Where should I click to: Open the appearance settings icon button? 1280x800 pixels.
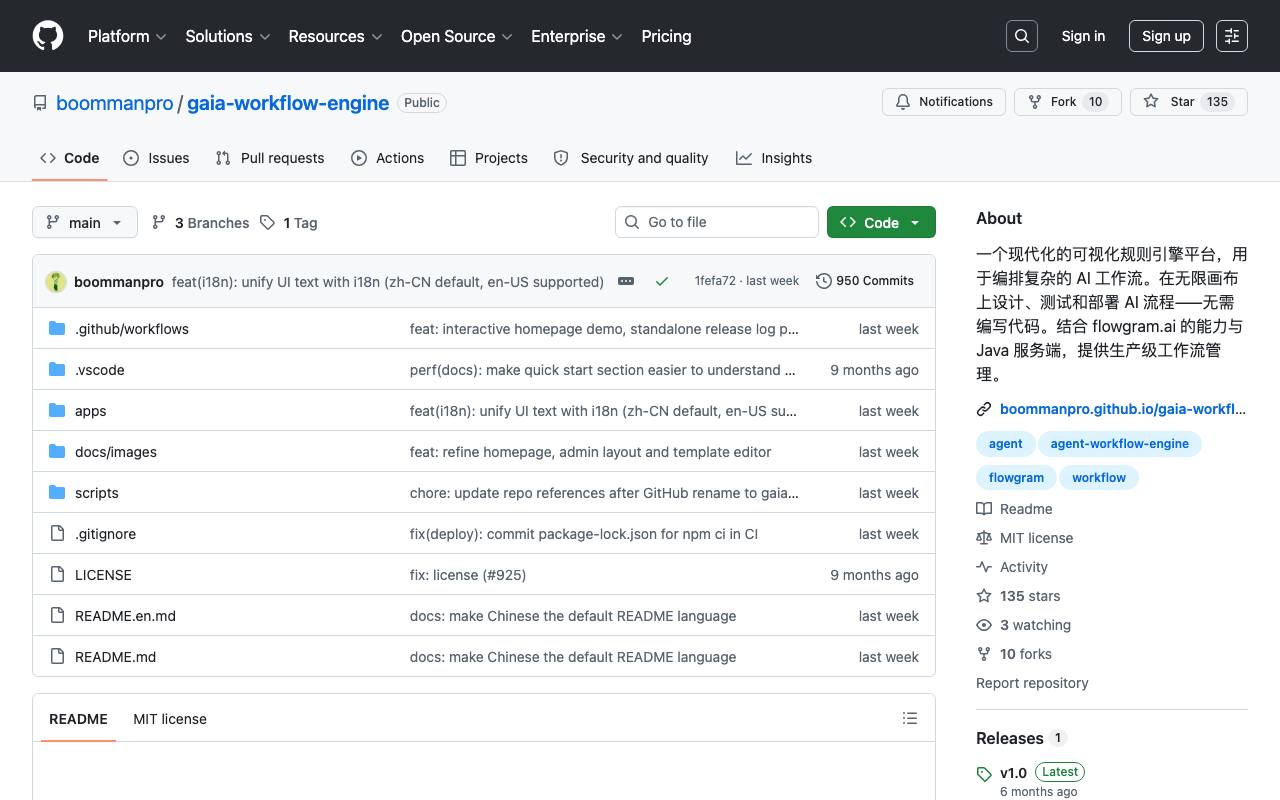tap(1232, 36)
